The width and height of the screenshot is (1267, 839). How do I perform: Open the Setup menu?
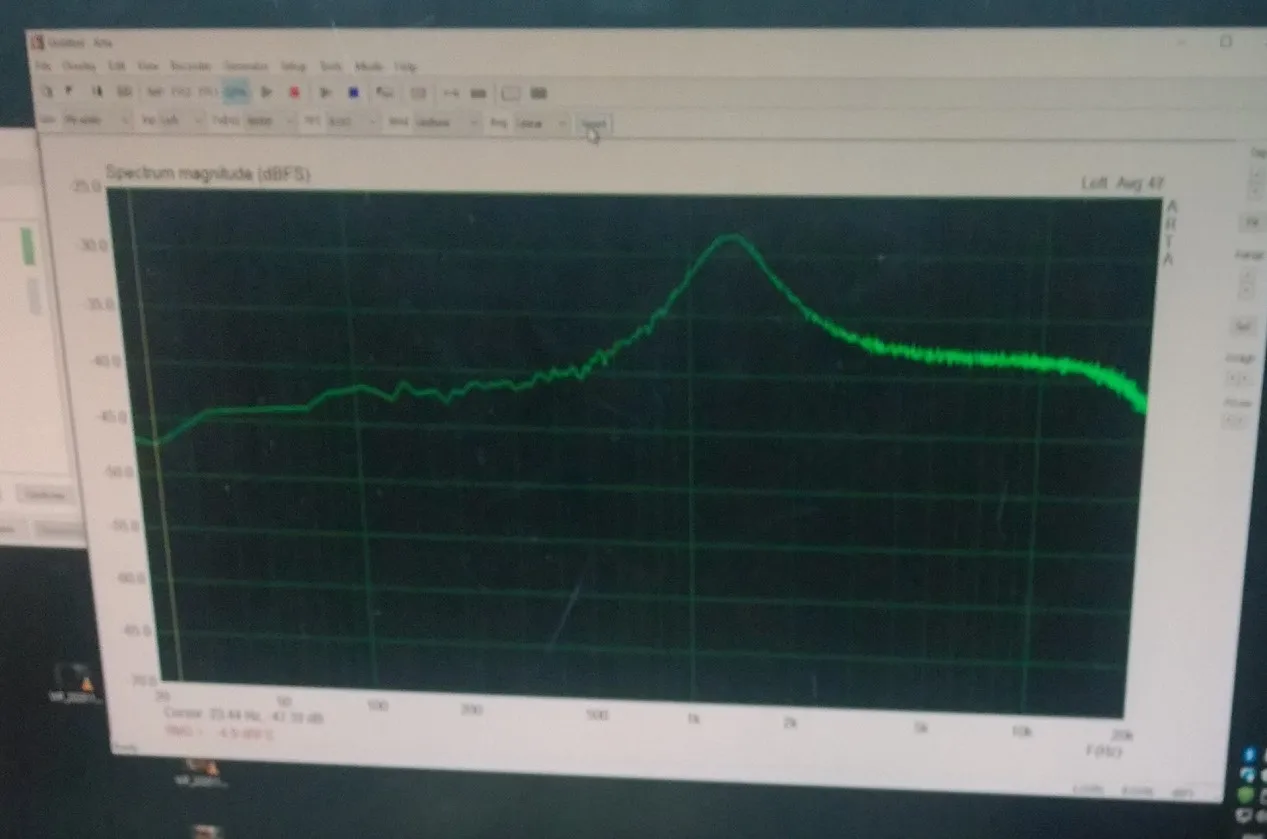[293, 66]
